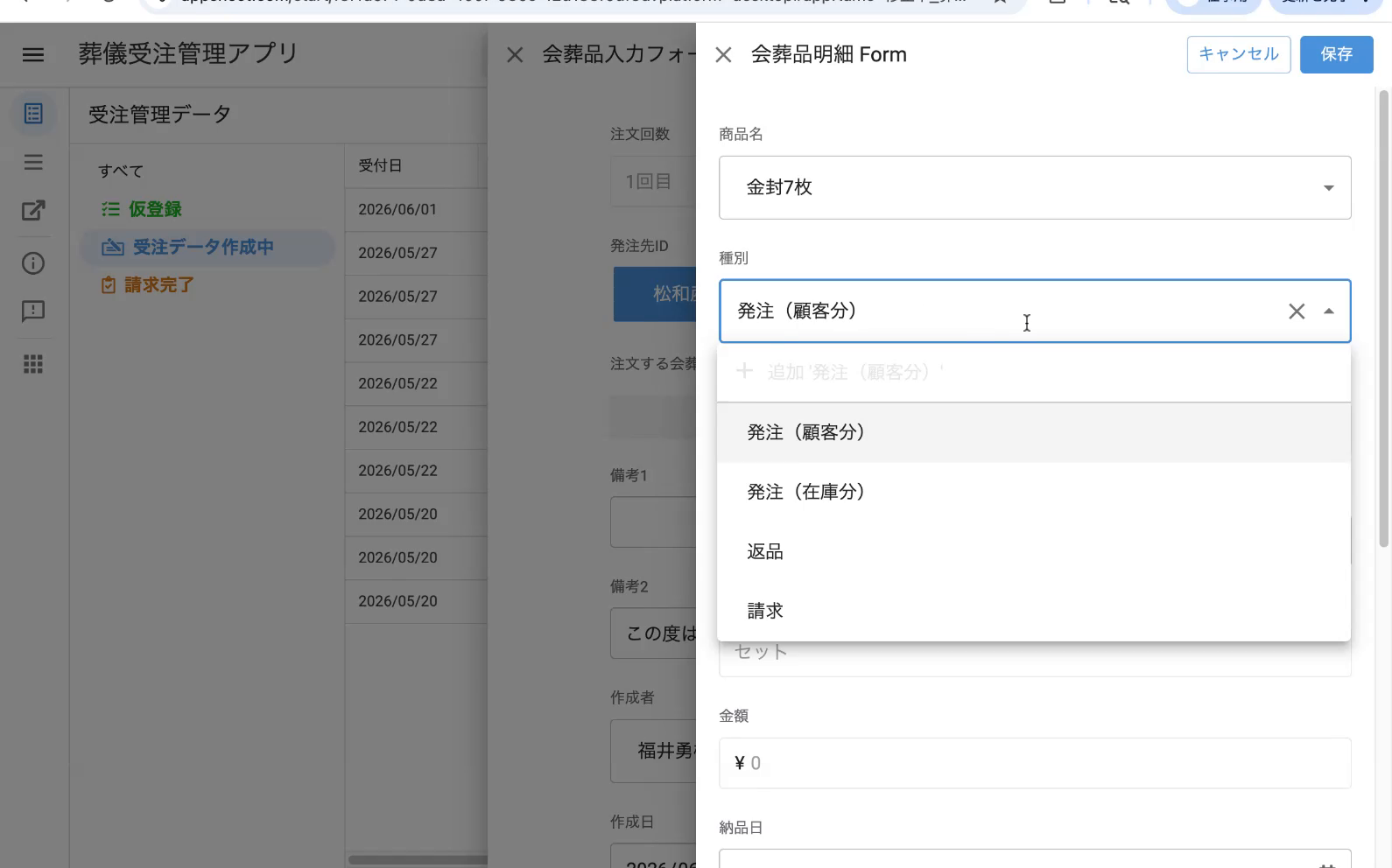
Task: Select the すべて view
Action: (x=121, y=171)
